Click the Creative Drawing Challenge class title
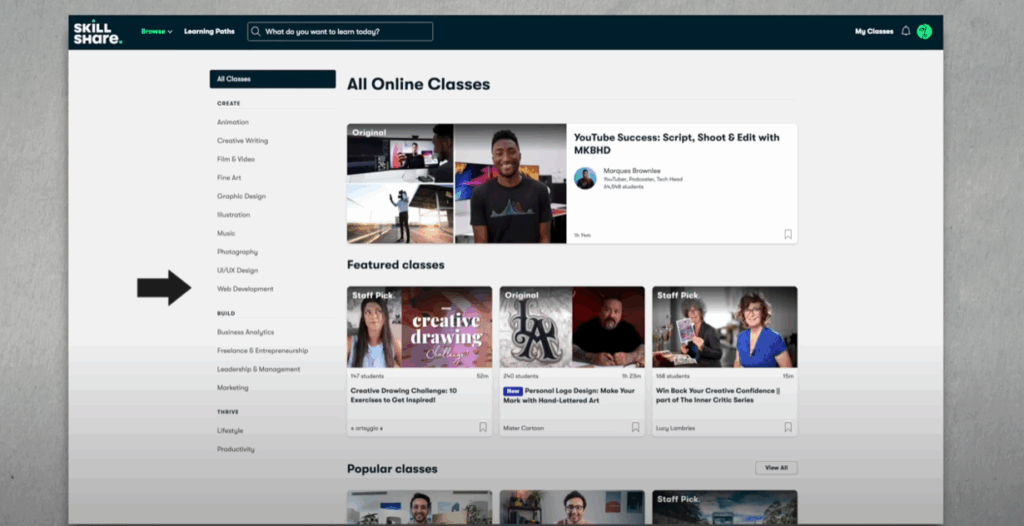Viewport: 1024px width, 526px height. point(404,395)
